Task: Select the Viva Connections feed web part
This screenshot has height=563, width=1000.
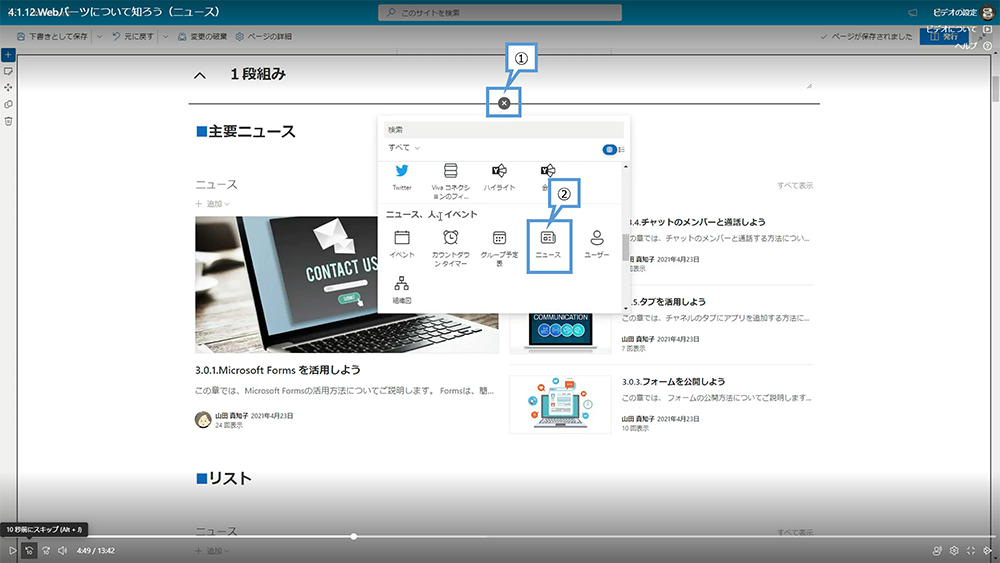Action: click(450, 181)
